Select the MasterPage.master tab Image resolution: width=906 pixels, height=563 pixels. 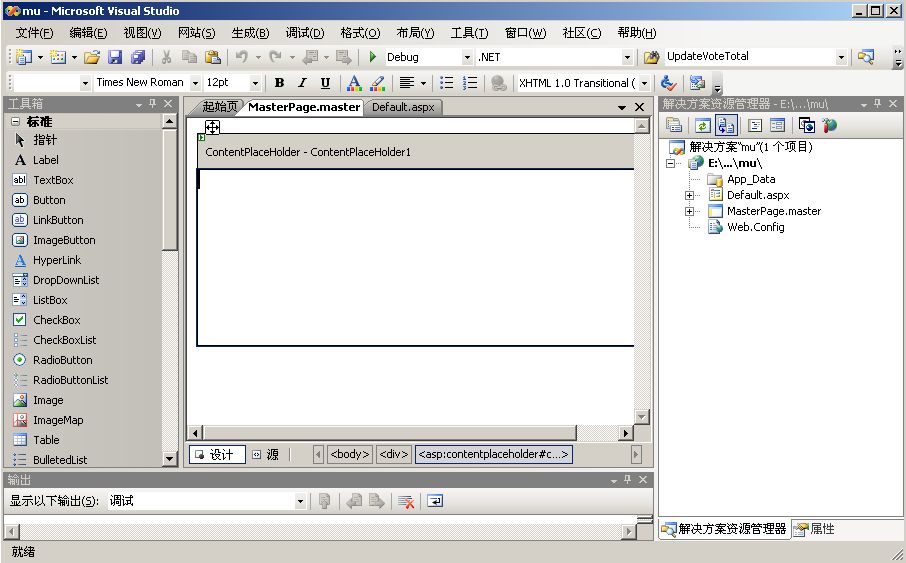click(x=304, y=107)
